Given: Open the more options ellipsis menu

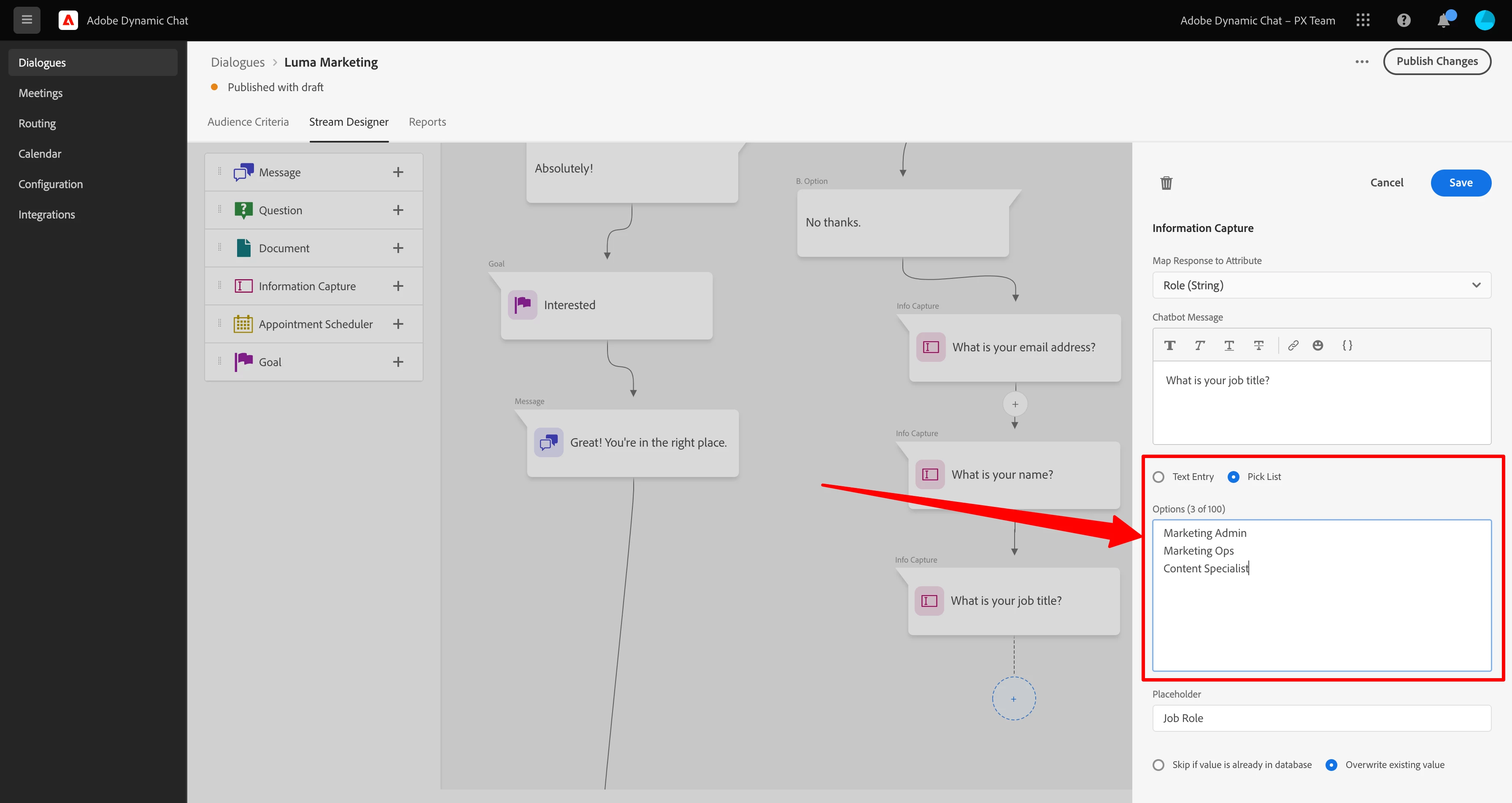Looking at the screenshot, I should (1362, 62).
